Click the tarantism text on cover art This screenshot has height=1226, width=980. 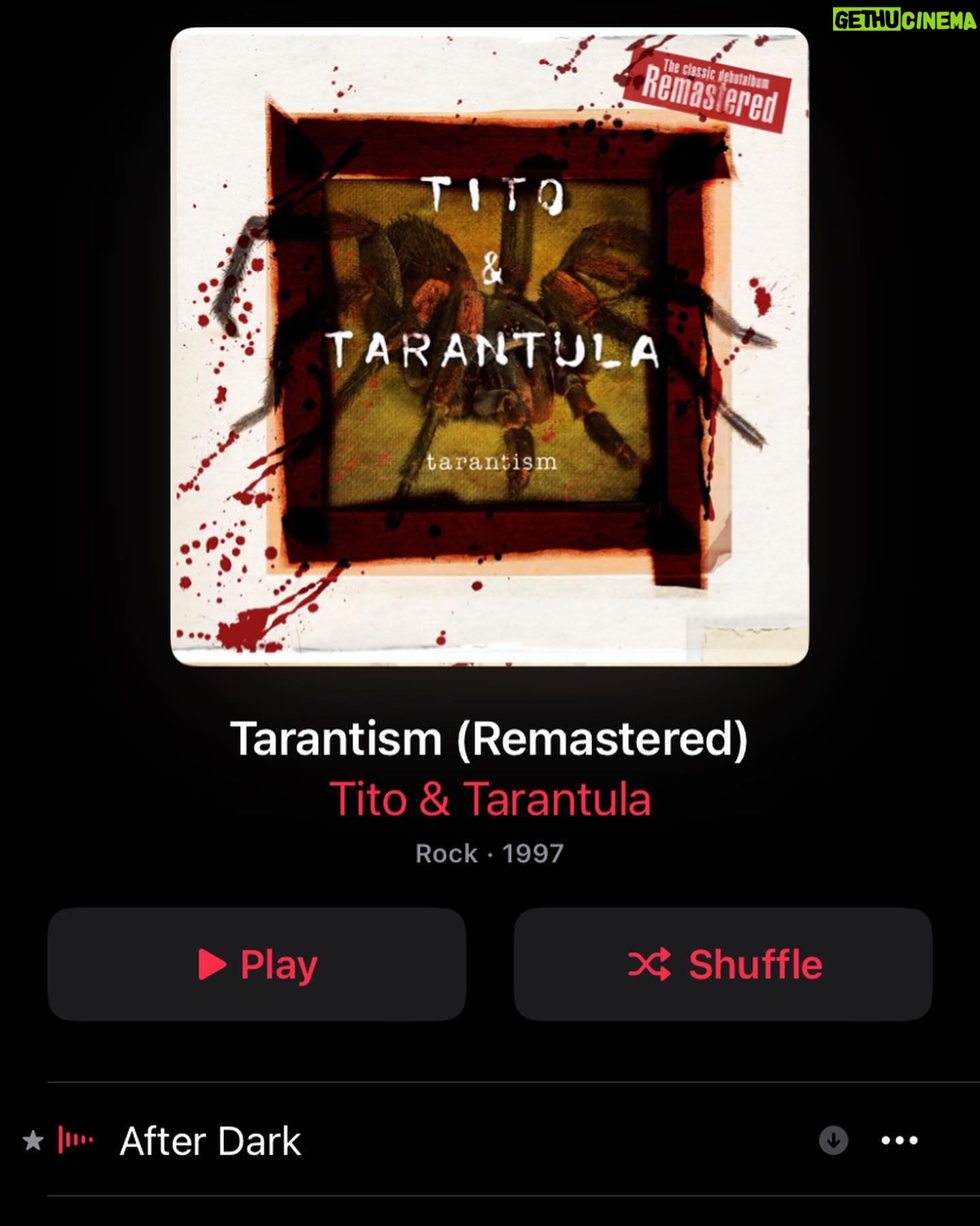point(491,462)
